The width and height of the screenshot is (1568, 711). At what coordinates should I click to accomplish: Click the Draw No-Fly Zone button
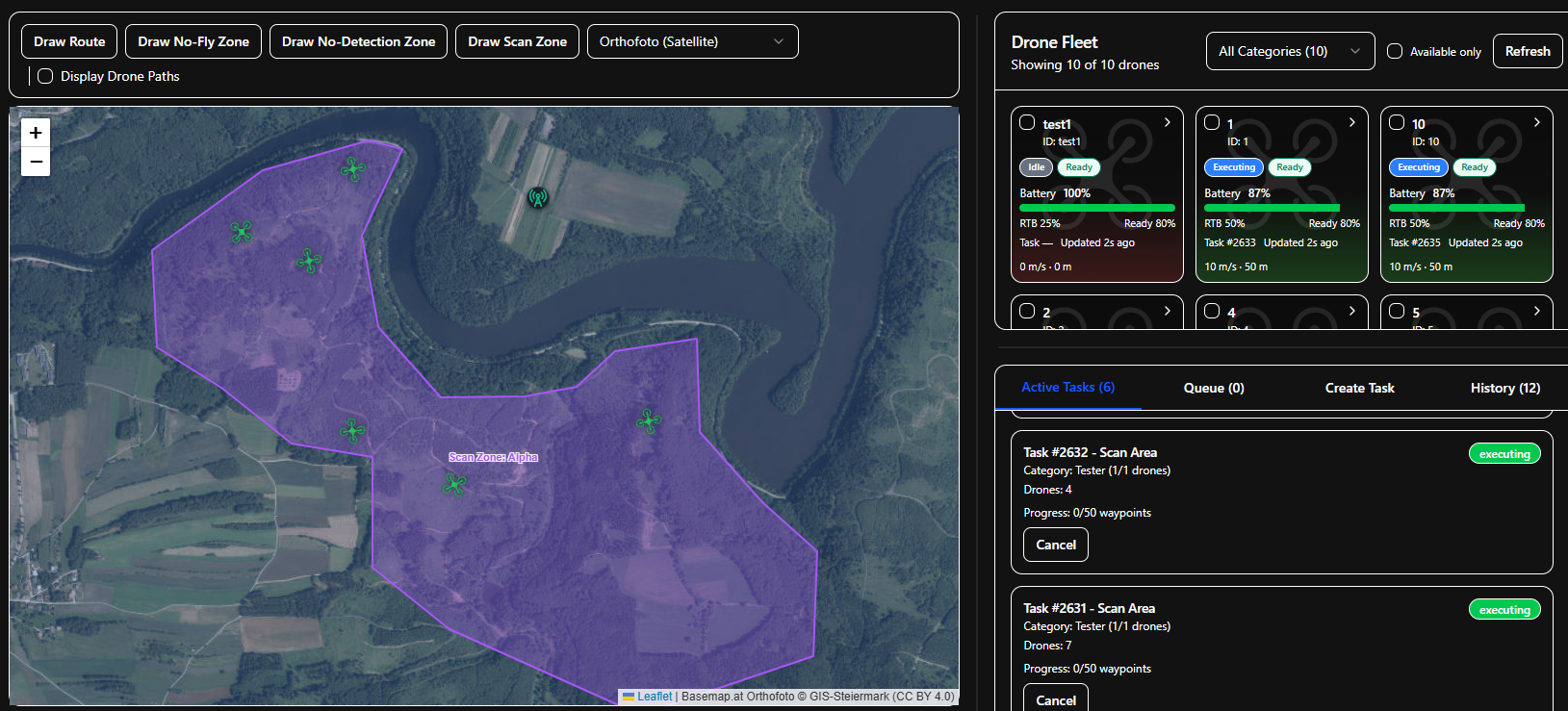click(x=193, y=41)
